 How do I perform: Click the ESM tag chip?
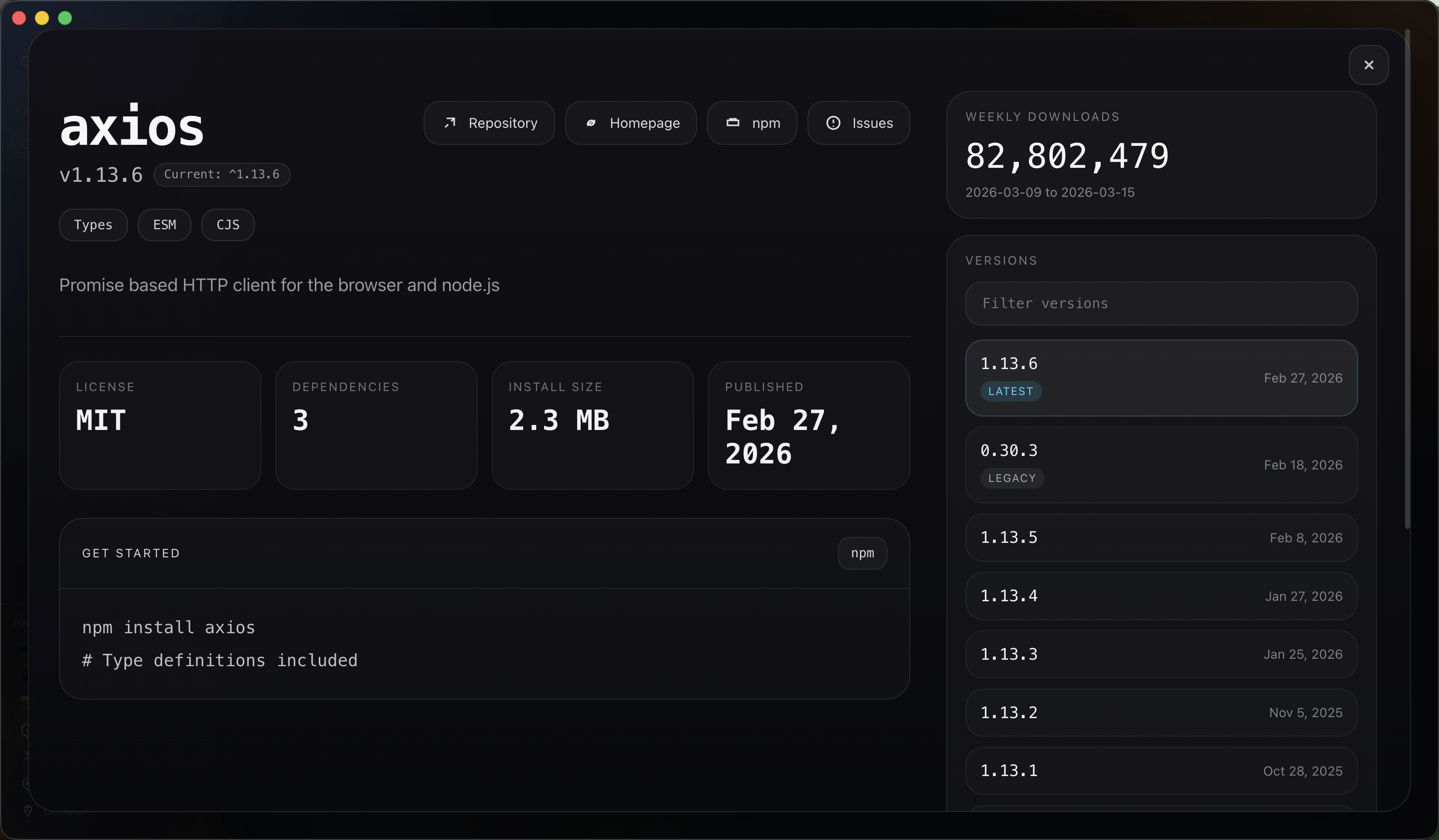(x=164, y=225)
